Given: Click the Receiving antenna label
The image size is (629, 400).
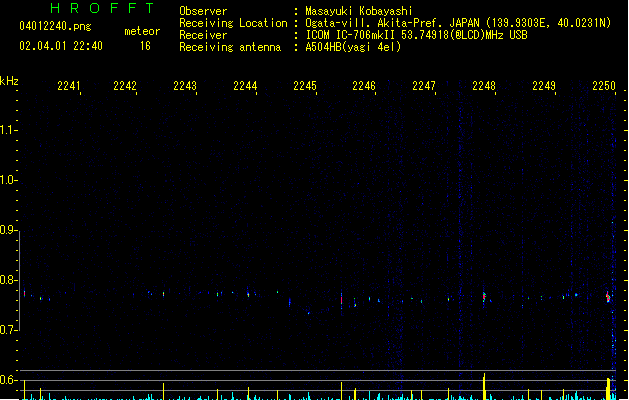Looking at the screenshot, I should click(230, 47).
